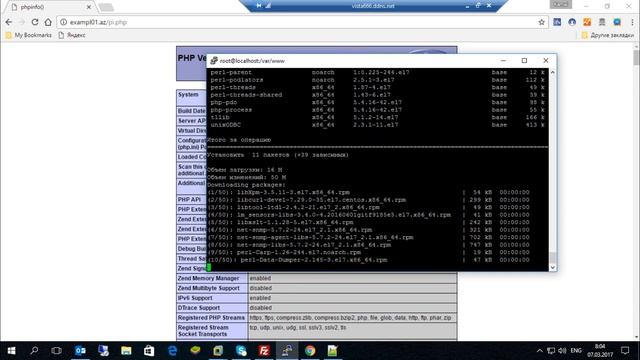Launch Outlook from the taskbar

80,350
